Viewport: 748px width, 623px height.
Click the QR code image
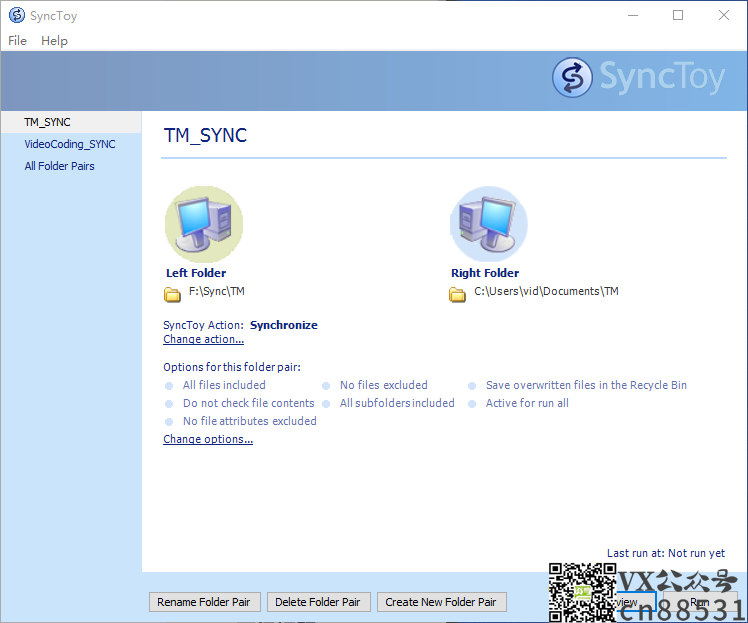(580, 590)
